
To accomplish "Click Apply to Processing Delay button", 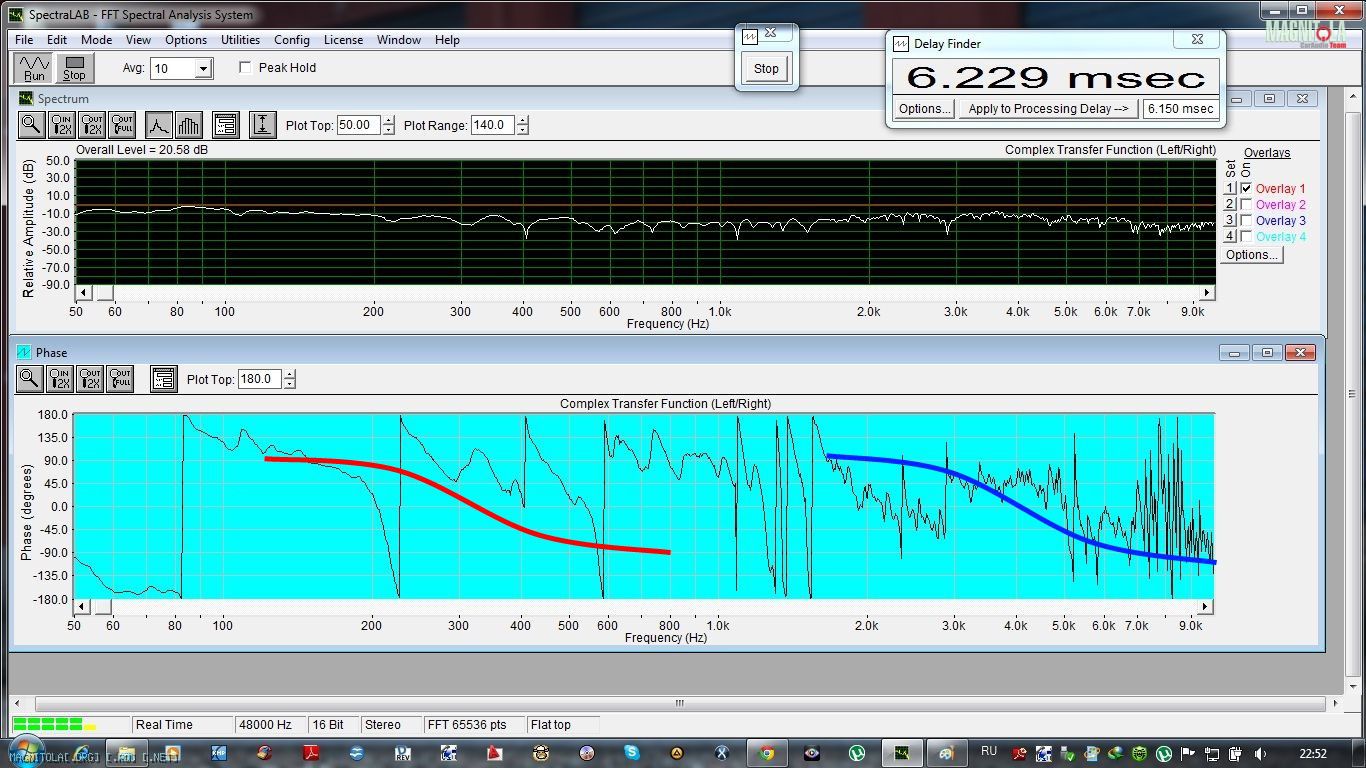I will click(x=1048, y=109).
